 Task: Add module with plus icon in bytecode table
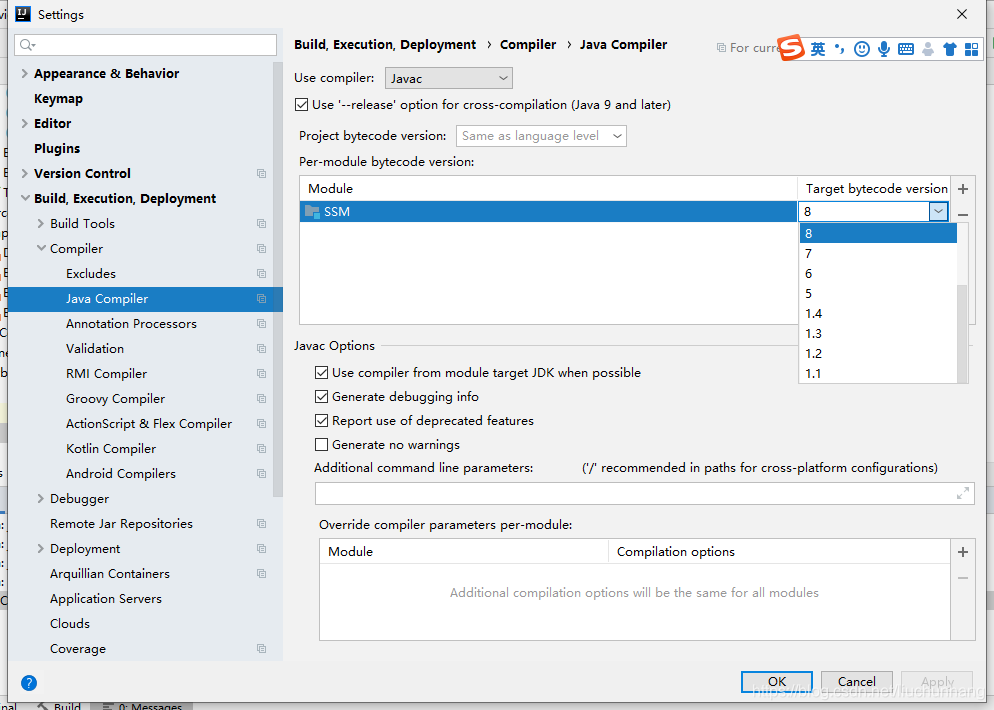[963, 189]
